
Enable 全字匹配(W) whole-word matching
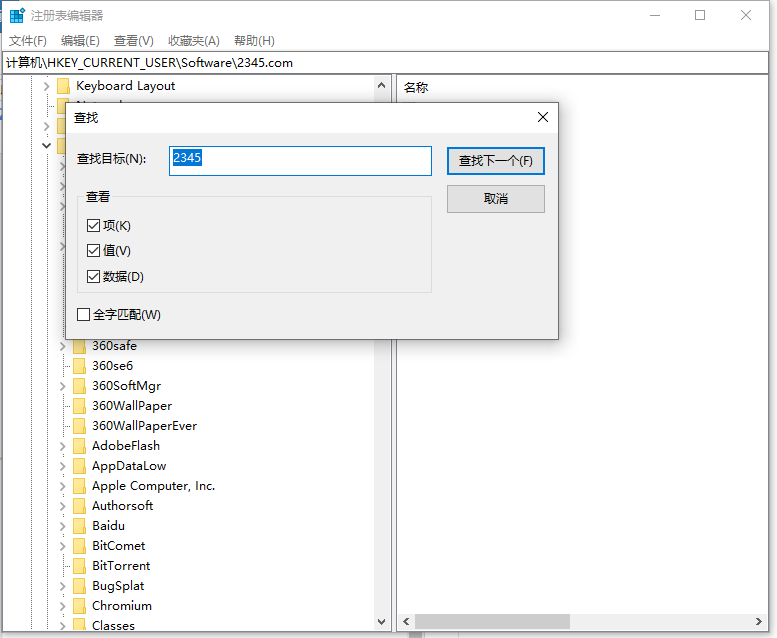tap(84, 315)
